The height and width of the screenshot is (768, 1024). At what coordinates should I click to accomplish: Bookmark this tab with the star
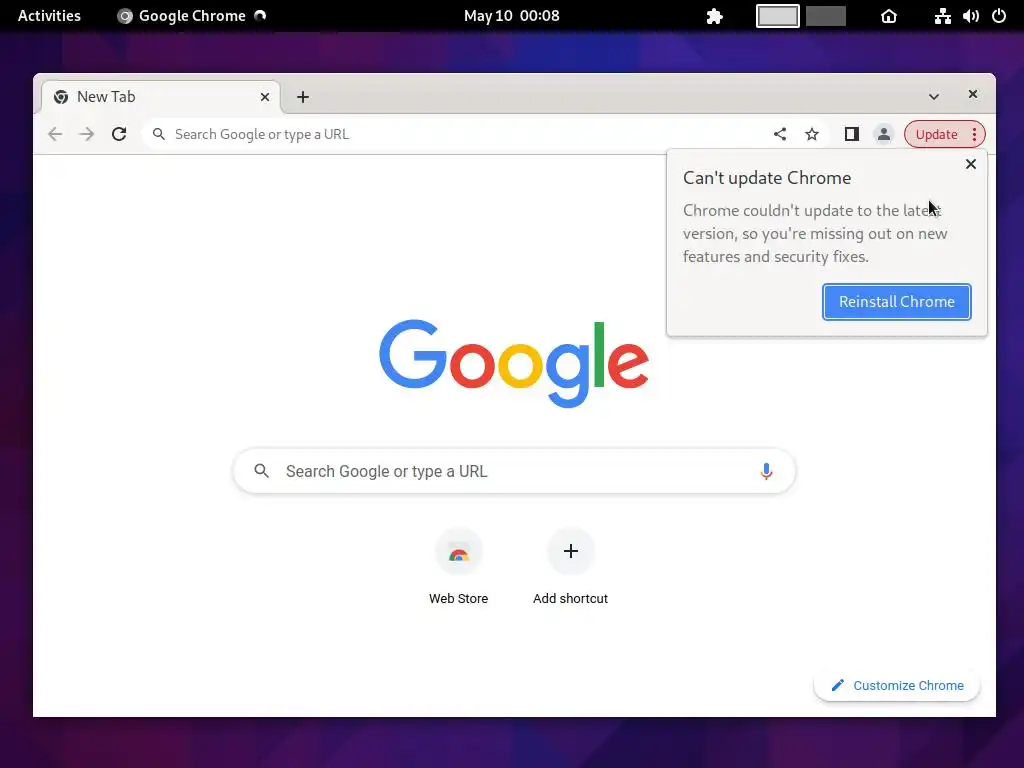[812, 135]
